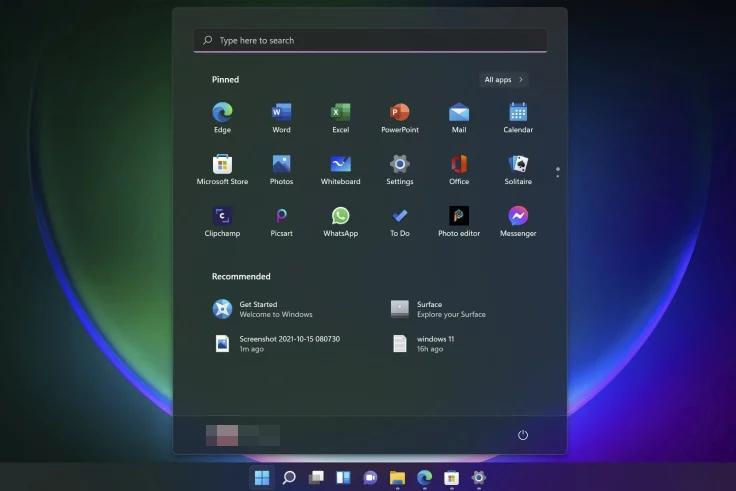
Task: Start PowerPoint from pinned apps
Action: tap(399, 117)
